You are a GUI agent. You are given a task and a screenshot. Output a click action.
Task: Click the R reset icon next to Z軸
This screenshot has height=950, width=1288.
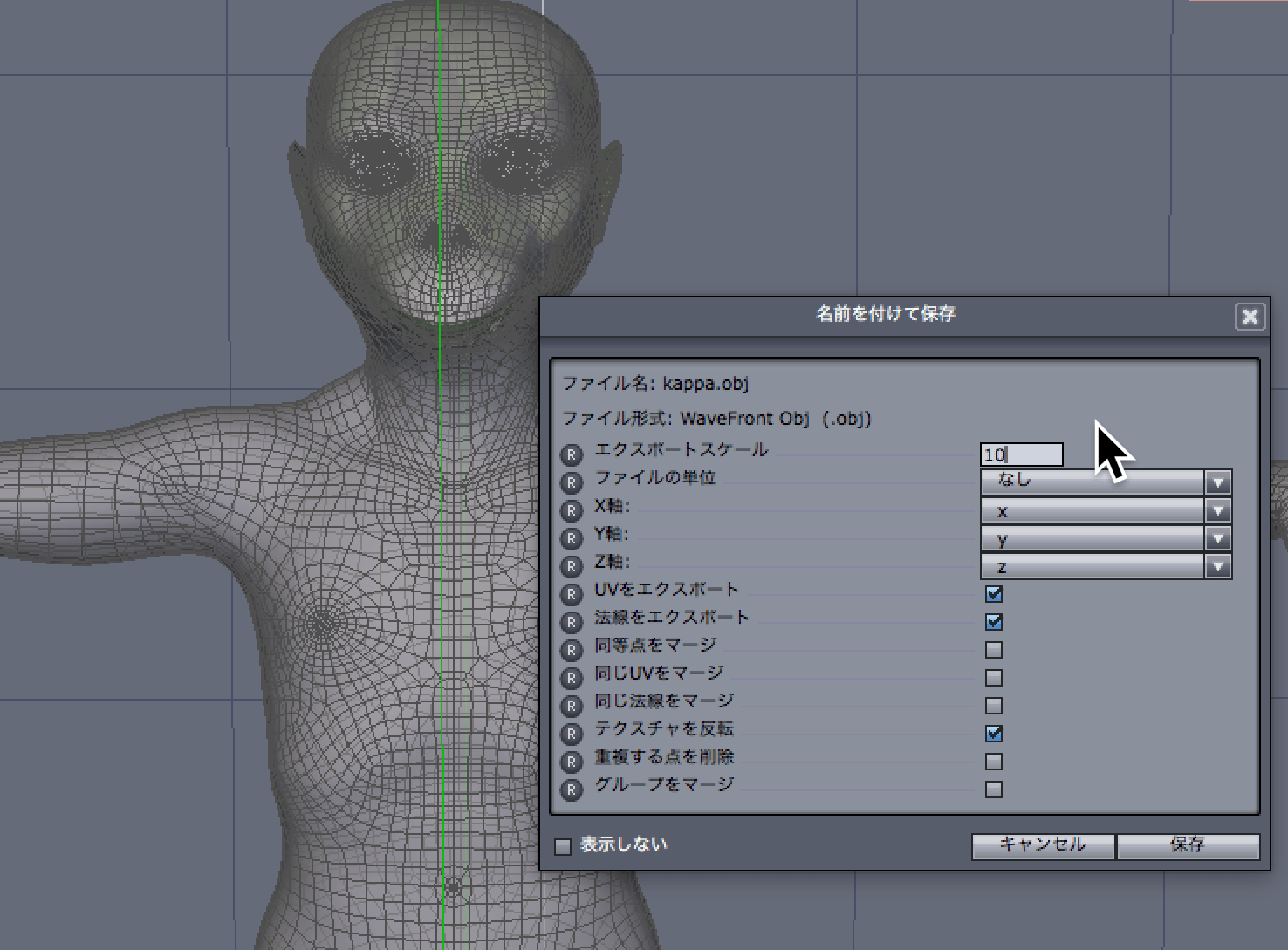572,566
